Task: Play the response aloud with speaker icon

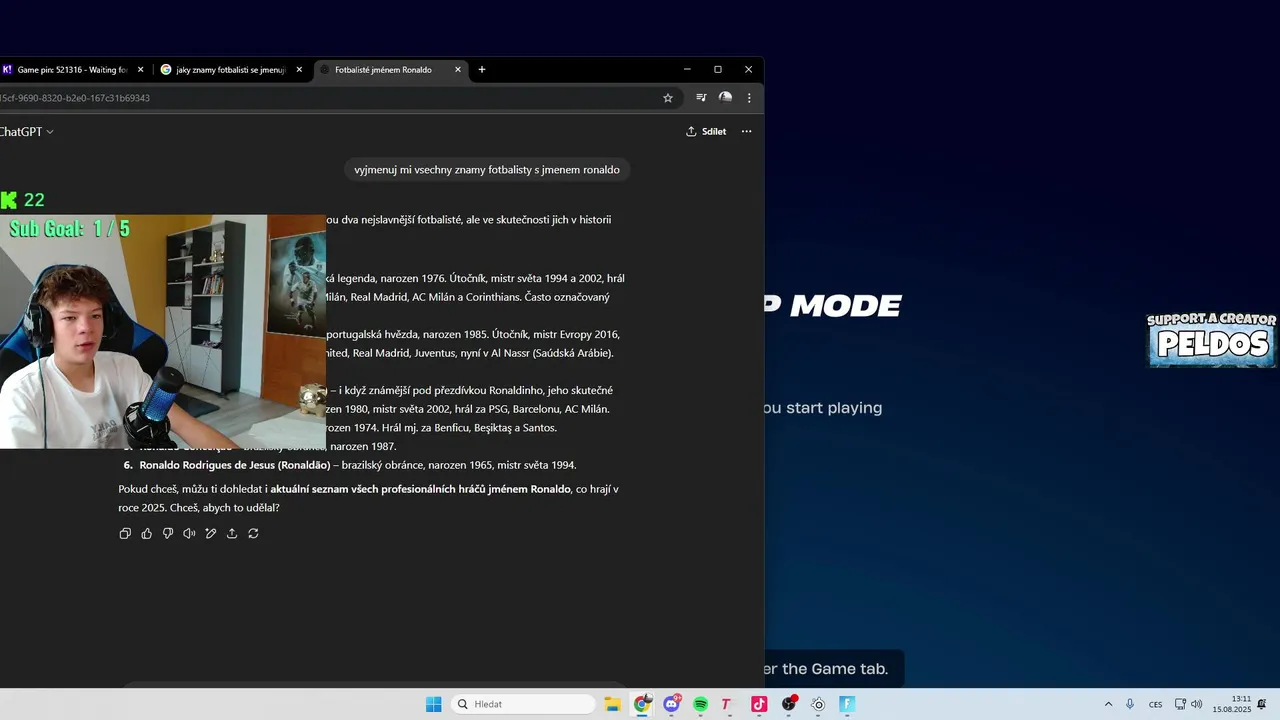Action: pos(189,534)
